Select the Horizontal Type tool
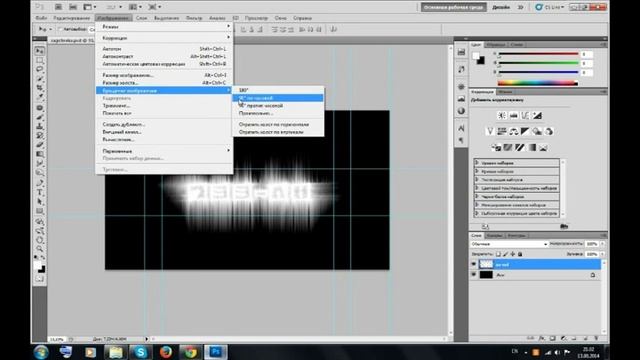Viewport: 640px width, 360px height. tap(40, 192)
